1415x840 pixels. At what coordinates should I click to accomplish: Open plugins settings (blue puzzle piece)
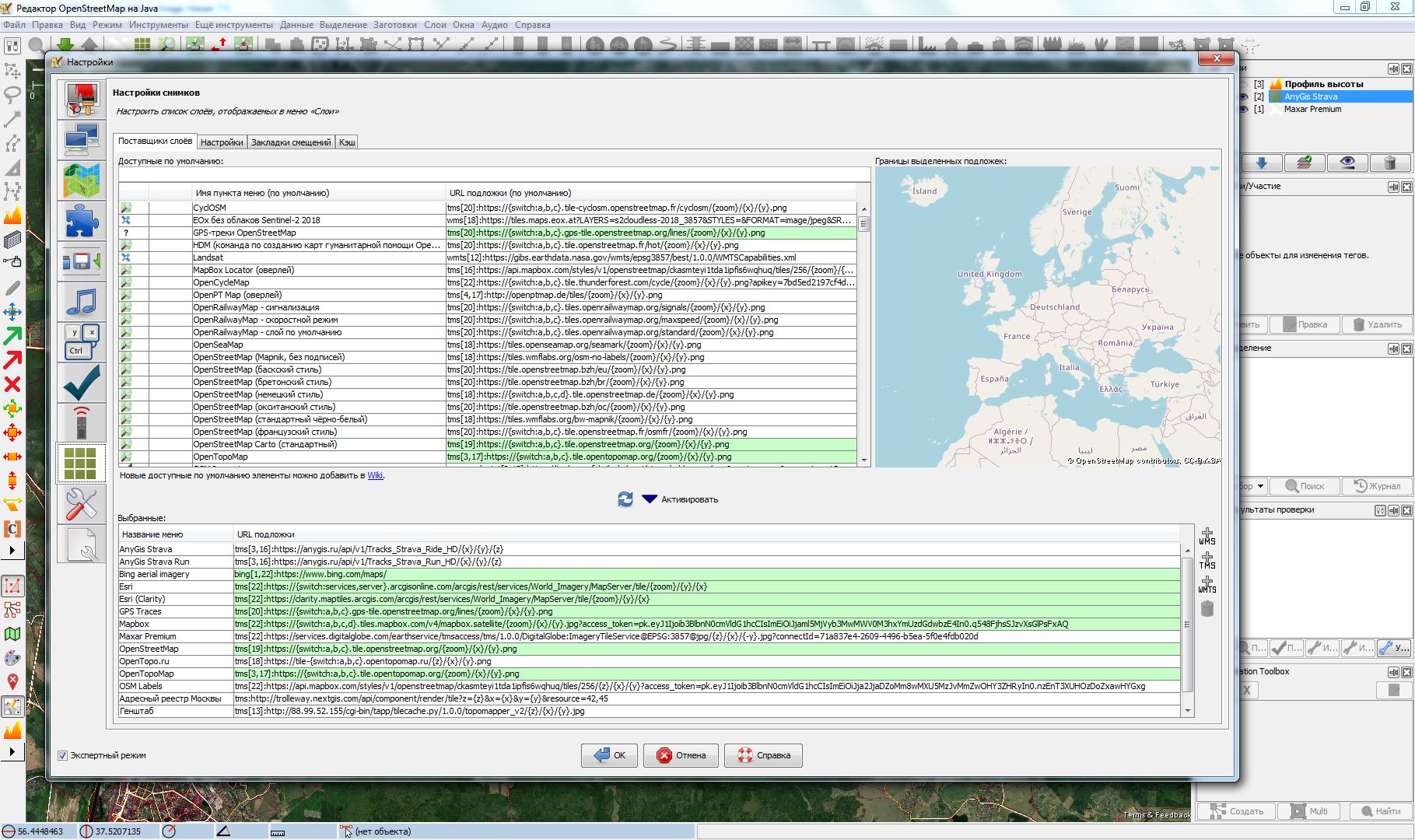82,221
